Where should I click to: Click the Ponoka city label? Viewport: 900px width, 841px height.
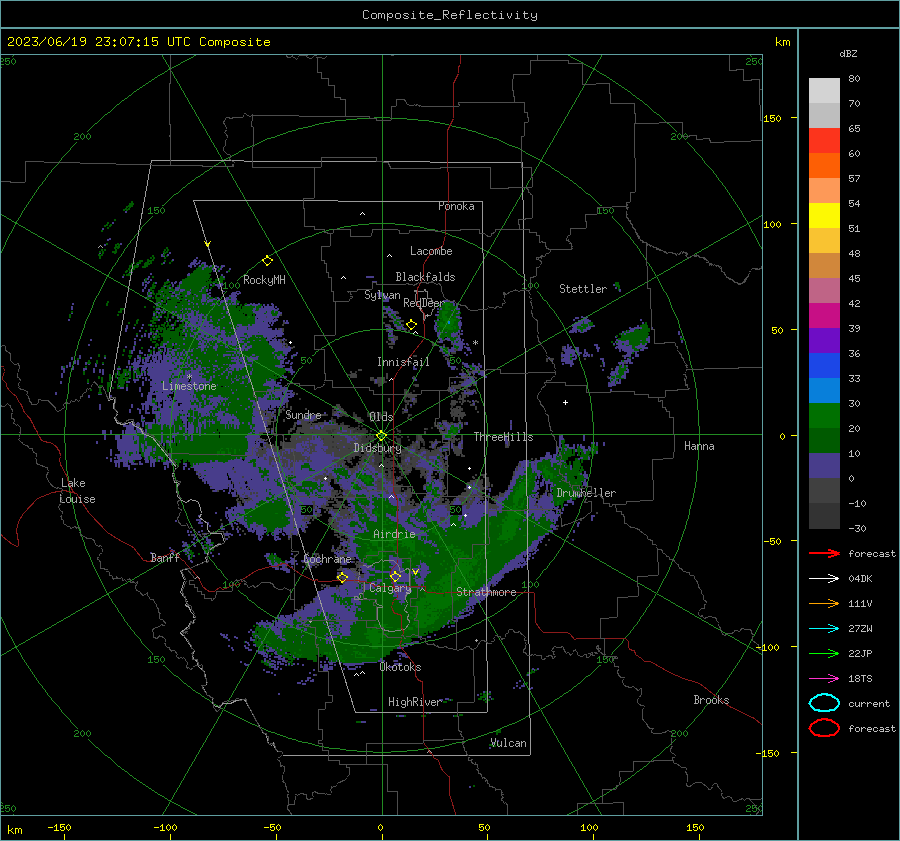(x=456, y=206)
